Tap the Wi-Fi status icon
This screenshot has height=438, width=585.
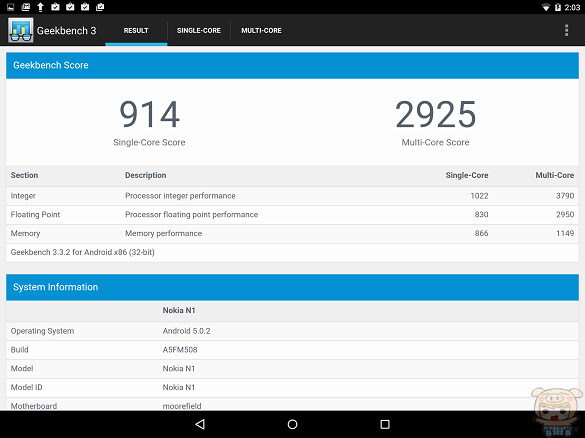(x=546, y=7)
